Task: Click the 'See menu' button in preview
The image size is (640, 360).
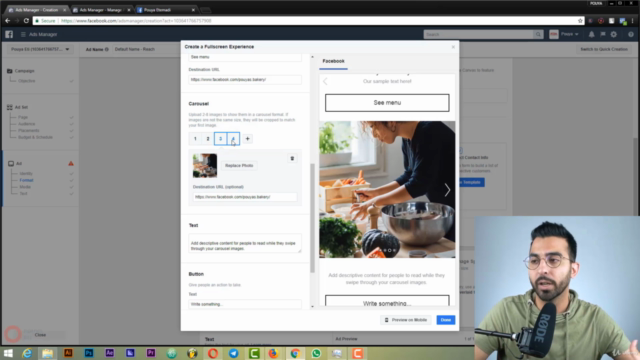Action: pos(387,103)
